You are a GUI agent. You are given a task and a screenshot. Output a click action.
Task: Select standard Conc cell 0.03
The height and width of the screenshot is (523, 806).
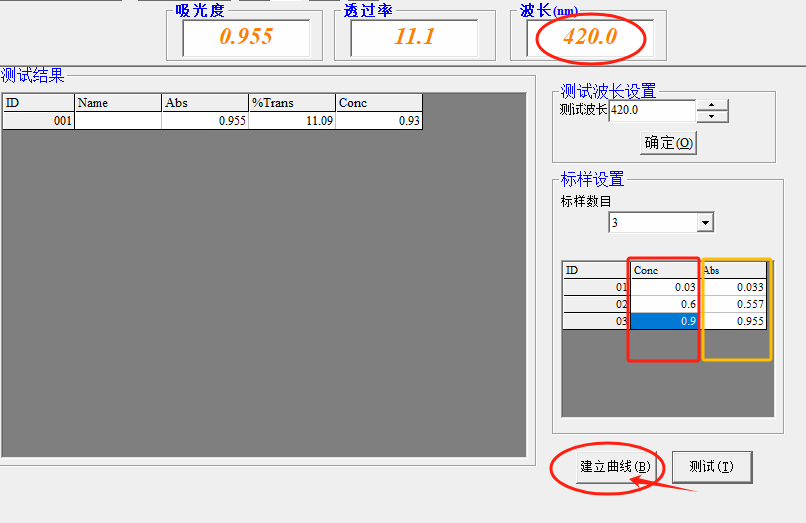tap(664, 287)
